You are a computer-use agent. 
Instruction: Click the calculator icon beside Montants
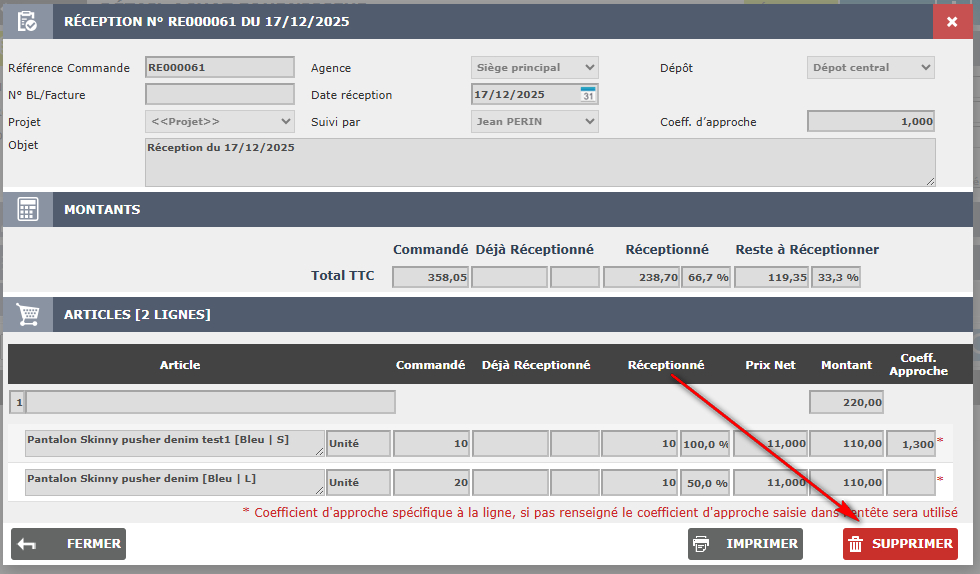pyautogui.click(x=27, y=210)
